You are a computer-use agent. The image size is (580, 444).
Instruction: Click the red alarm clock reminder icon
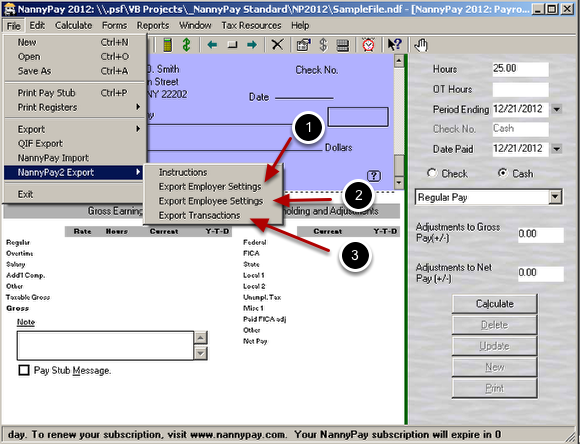click(x=368, y=45)
